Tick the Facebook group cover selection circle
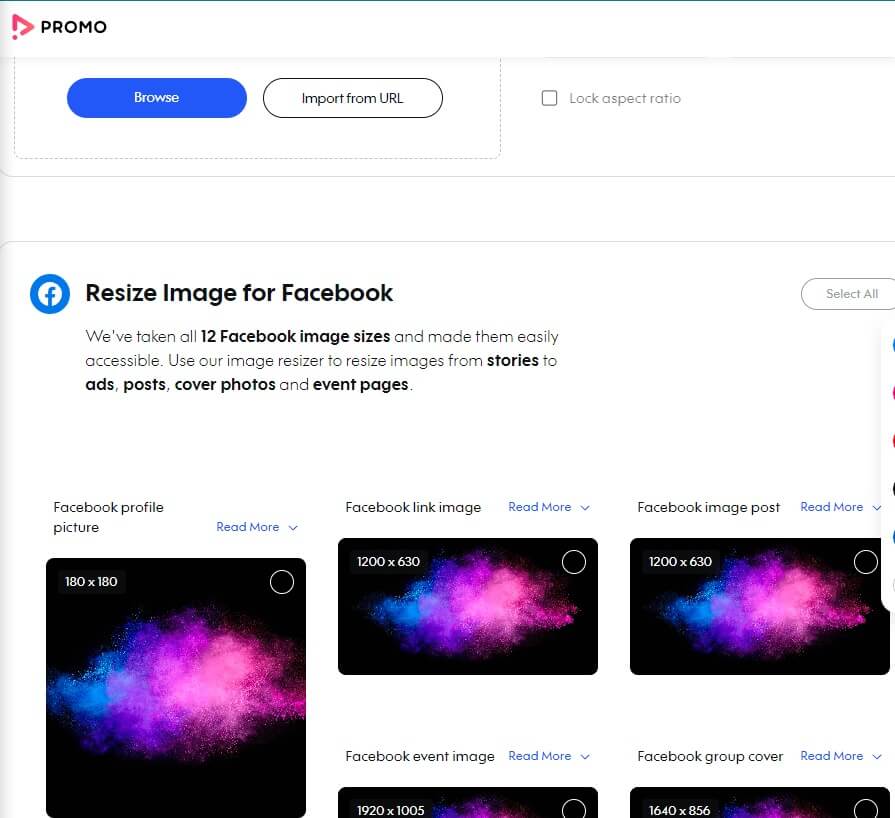 [866, 808]
